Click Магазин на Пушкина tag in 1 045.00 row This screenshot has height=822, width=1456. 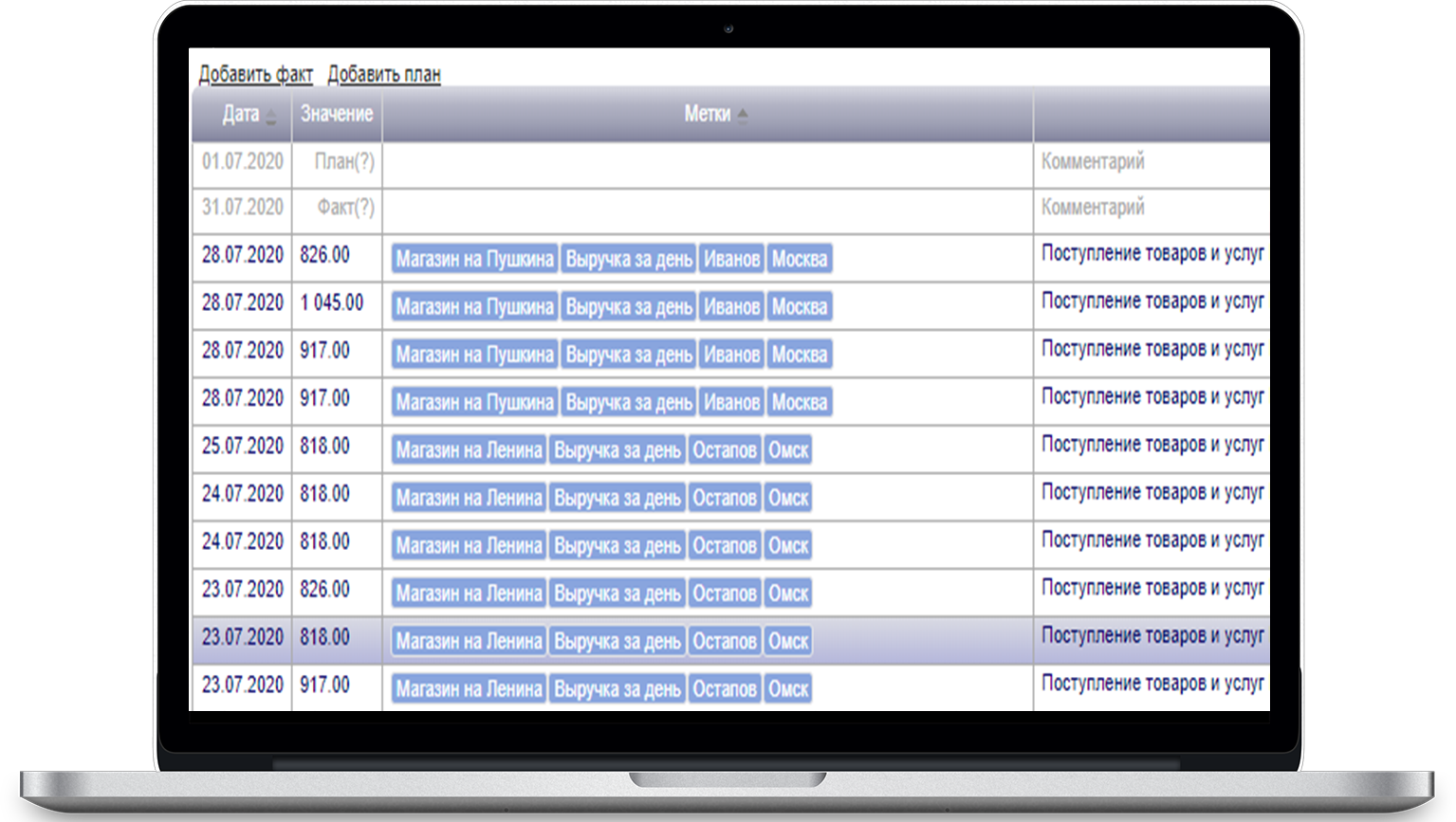(474, 307)
